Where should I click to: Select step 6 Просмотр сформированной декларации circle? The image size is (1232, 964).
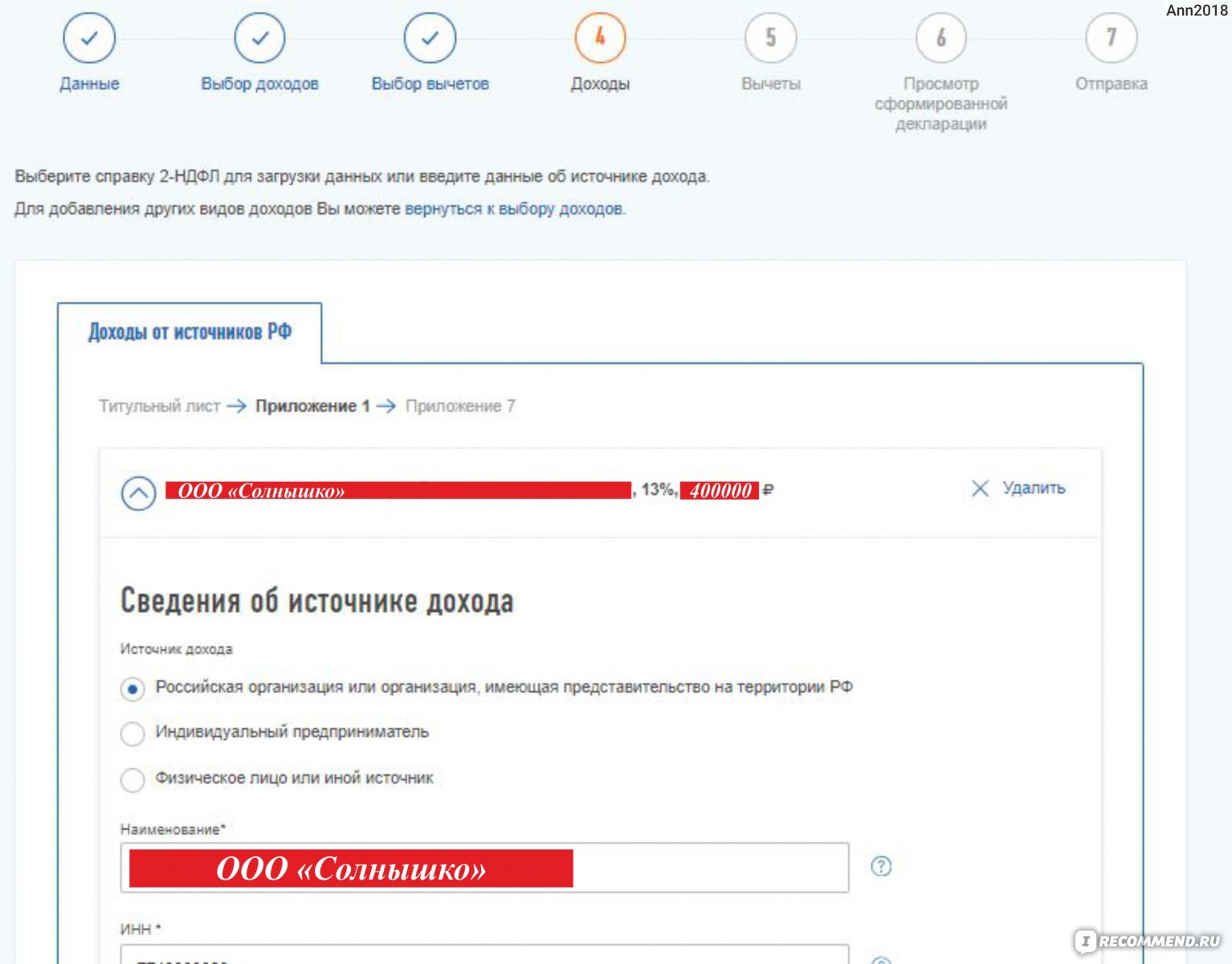(x=941, y=37)
